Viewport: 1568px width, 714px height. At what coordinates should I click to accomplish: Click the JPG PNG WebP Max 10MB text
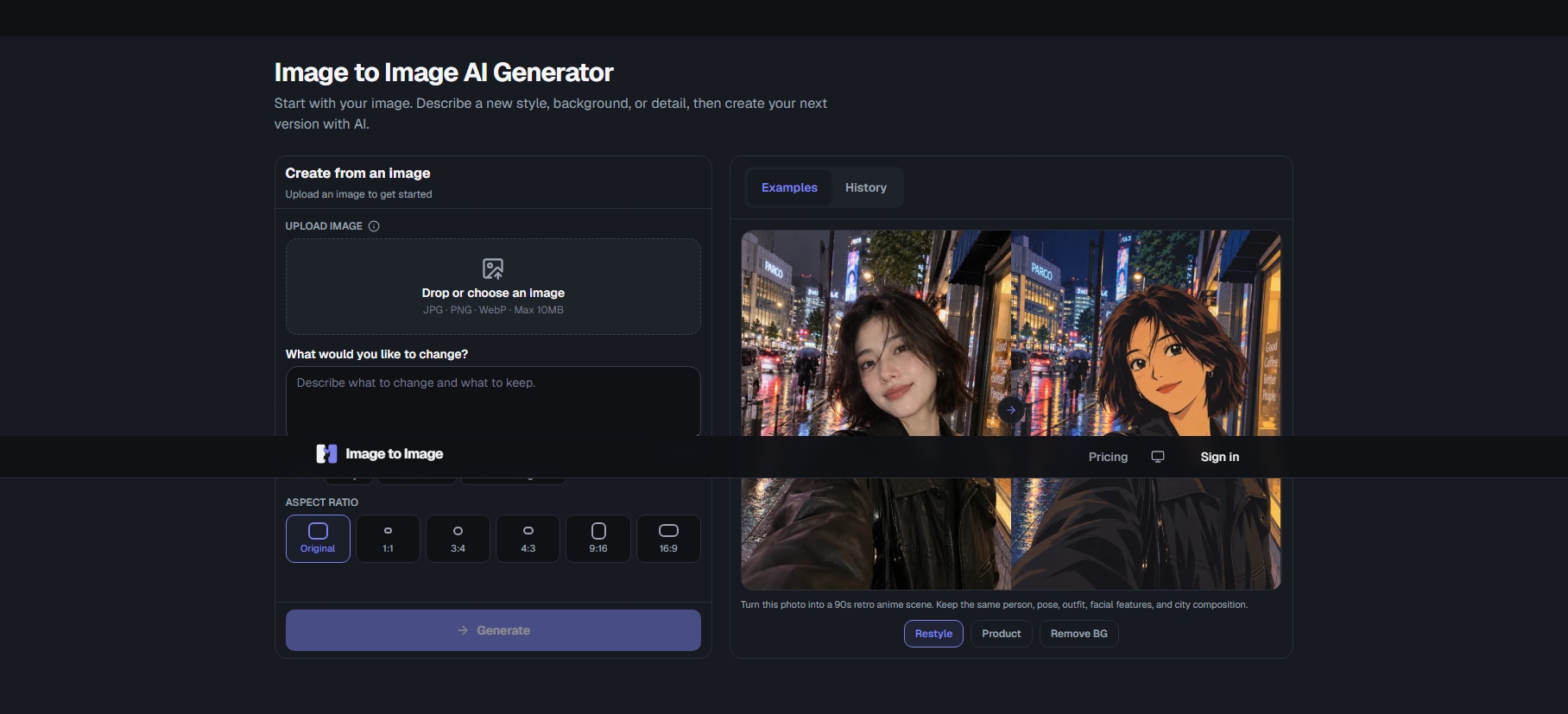point(493,310)
